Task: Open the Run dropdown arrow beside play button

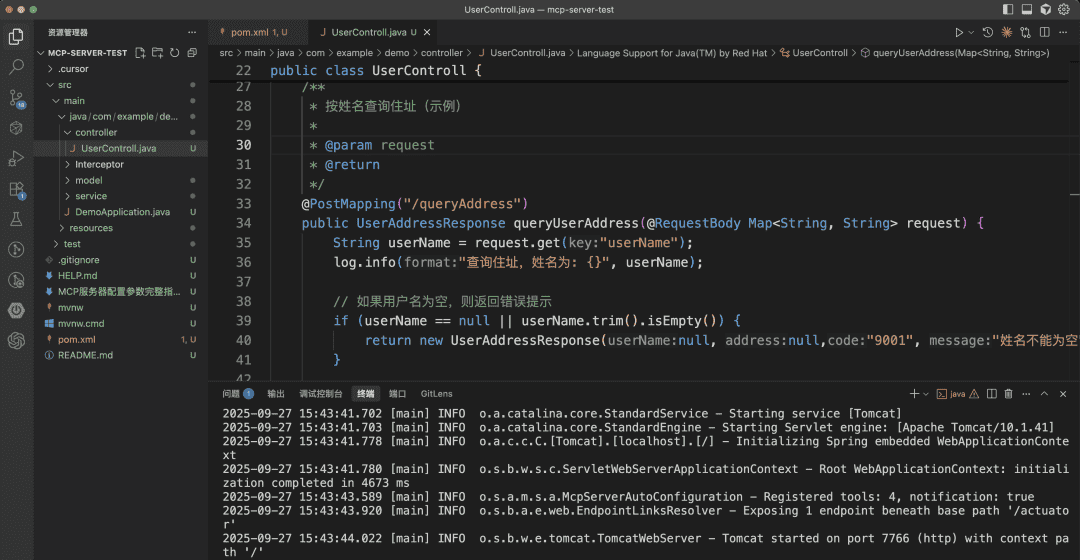Action: 971,33
